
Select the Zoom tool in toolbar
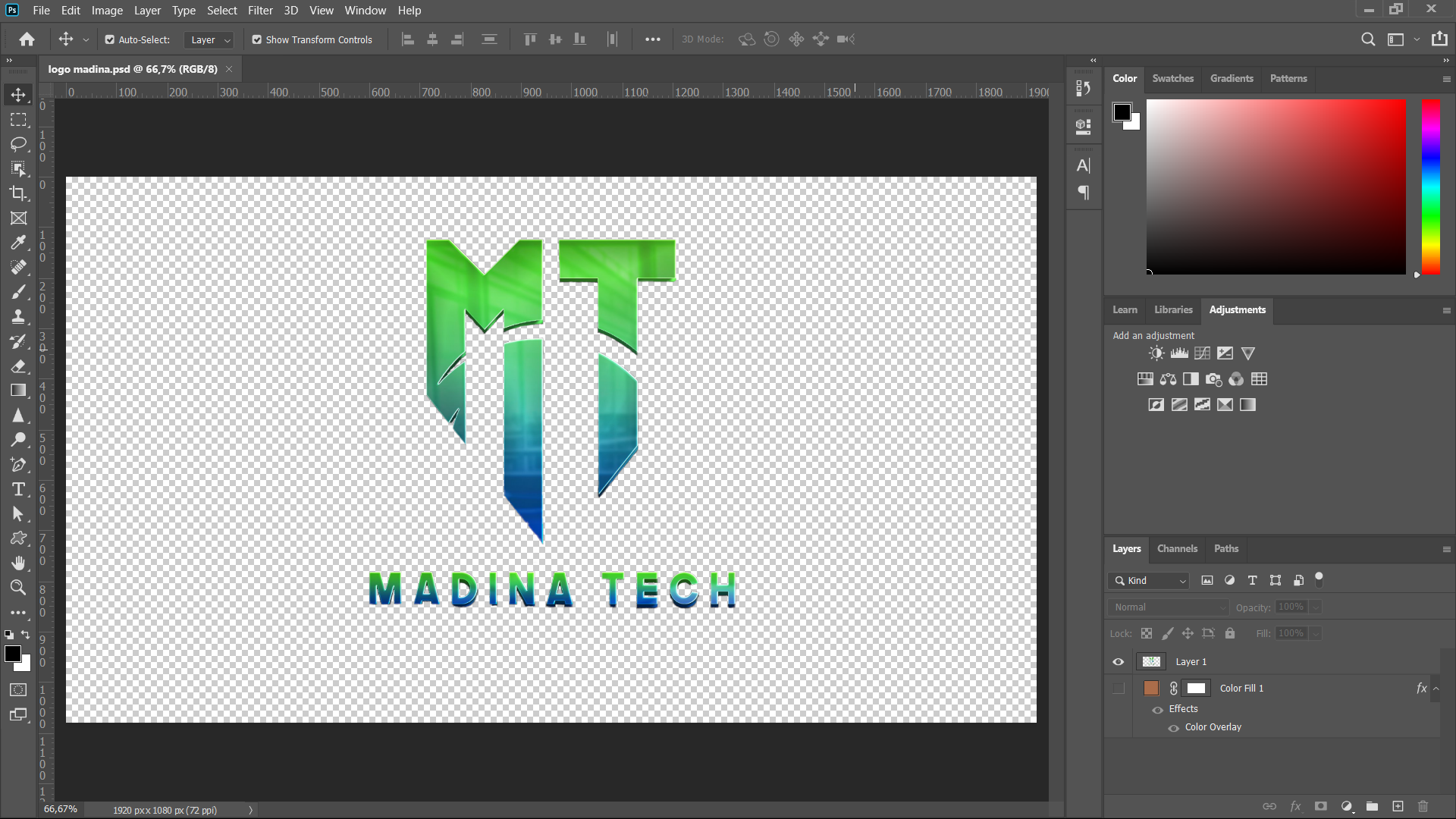[18, 588]
